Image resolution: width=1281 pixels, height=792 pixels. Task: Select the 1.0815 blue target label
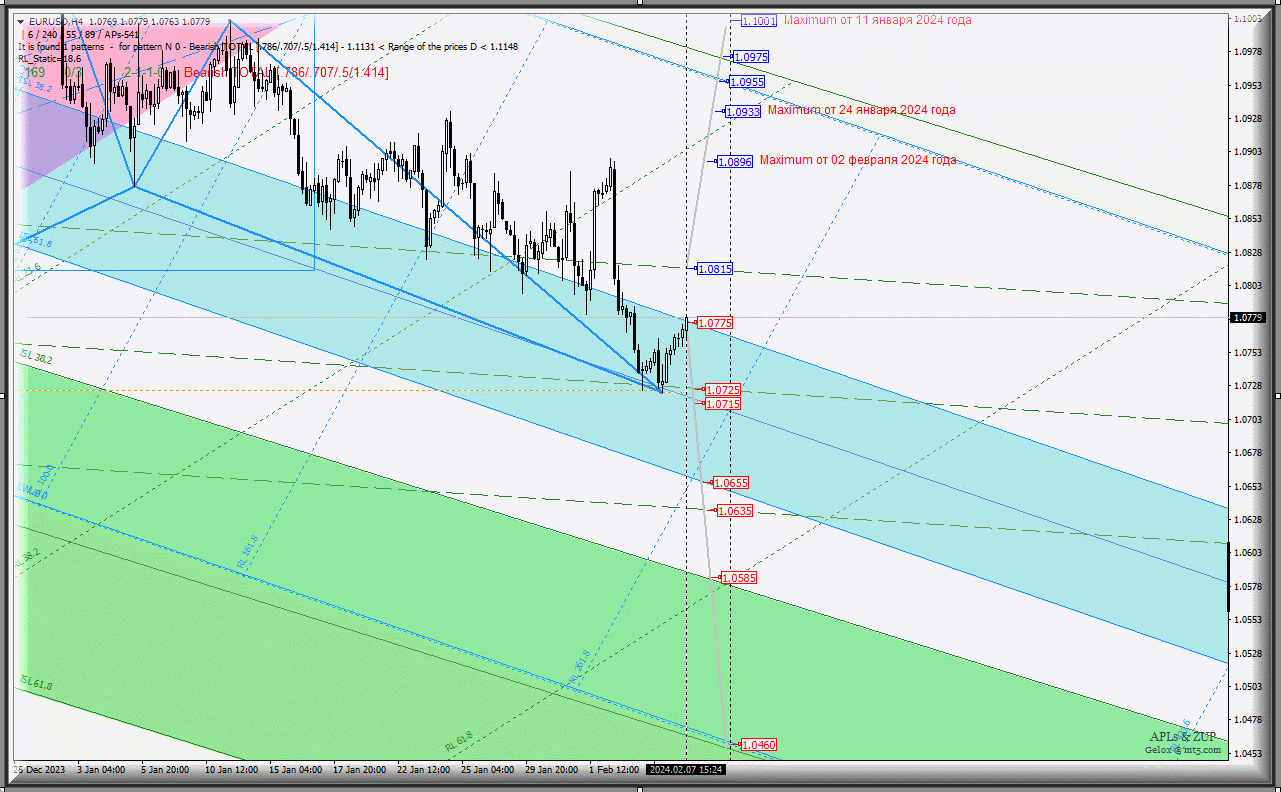click(x=715, y=269)
